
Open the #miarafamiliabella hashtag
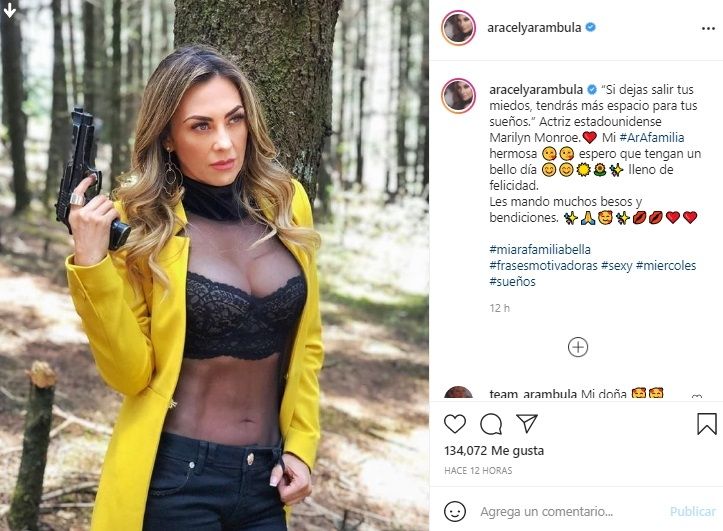point(540,249)
